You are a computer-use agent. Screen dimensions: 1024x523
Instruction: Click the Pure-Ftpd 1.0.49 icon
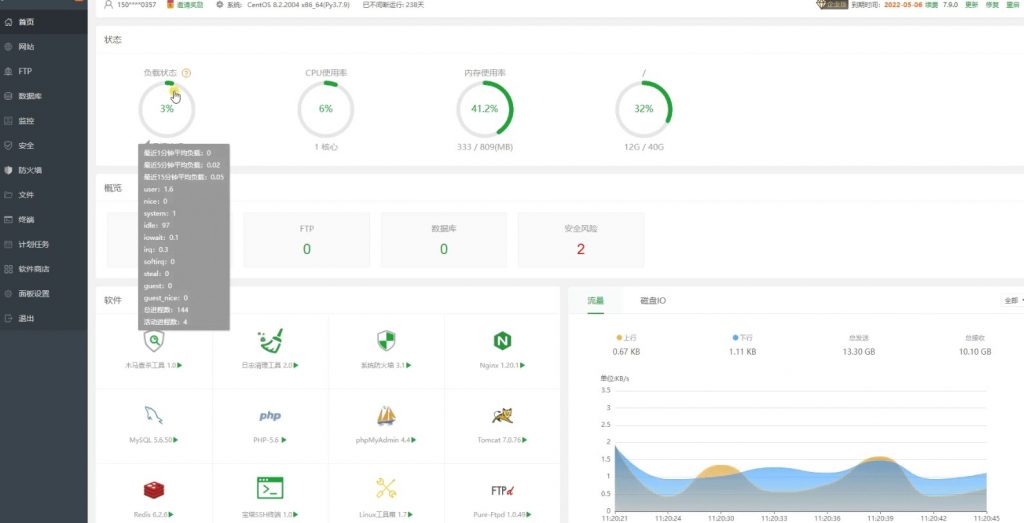click(502, 489)
